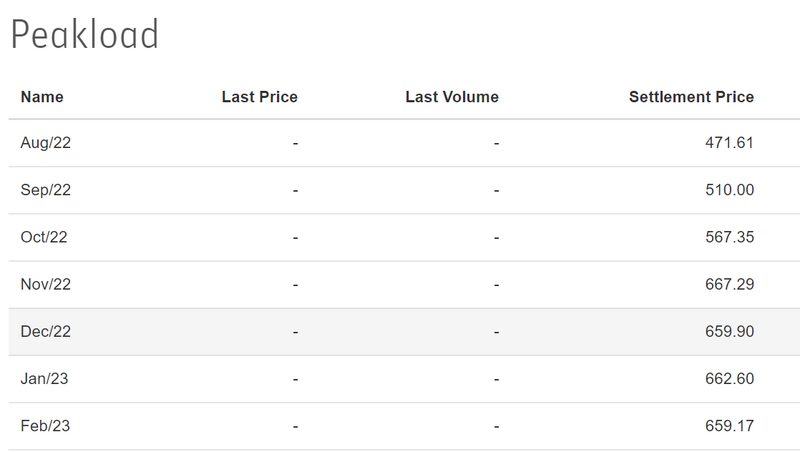Viewport: 800px width, 452px height.
Task: Select settlement price 510.00
Action: click(x=729, y=190)
